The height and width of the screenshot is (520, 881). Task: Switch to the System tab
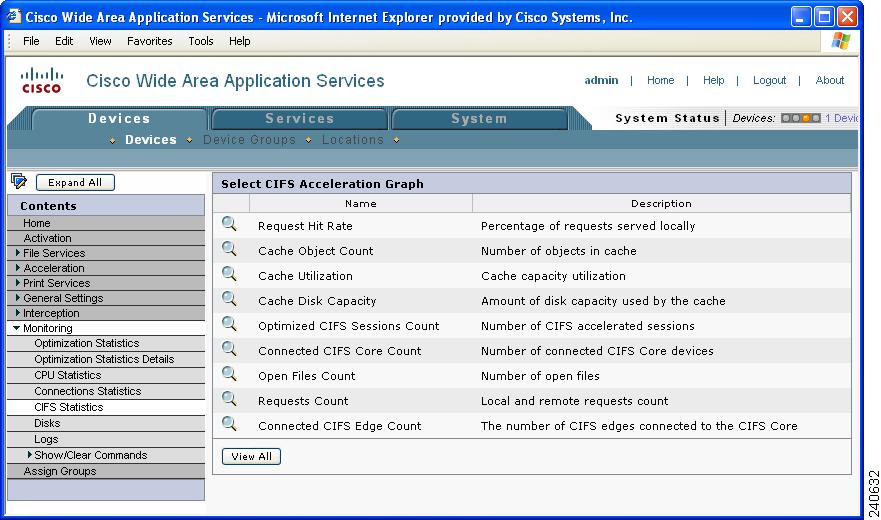click(x=479, y=119)
